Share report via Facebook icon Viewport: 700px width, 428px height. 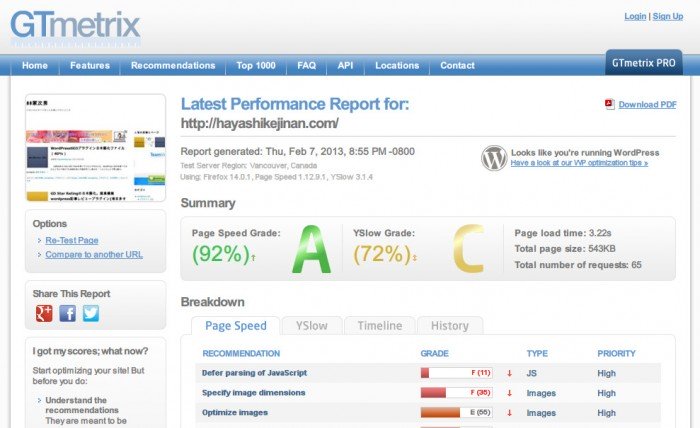[68, 313]
